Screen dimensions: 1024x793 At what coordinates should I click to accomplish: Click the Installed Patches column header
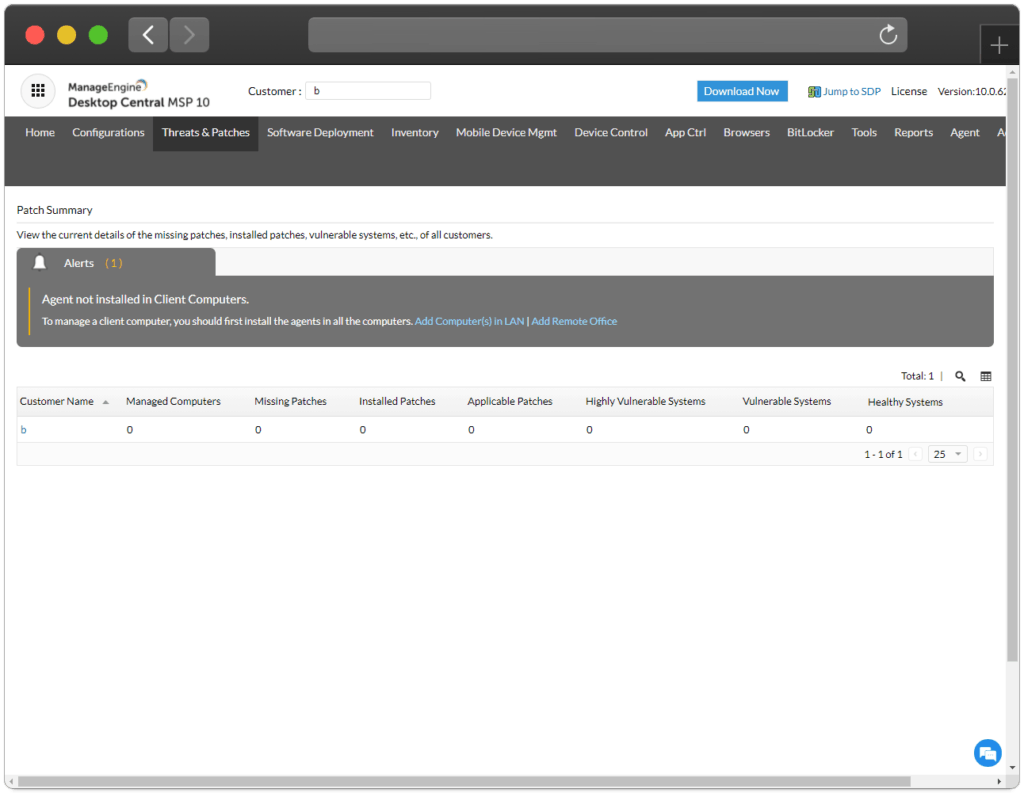(397, 402)
